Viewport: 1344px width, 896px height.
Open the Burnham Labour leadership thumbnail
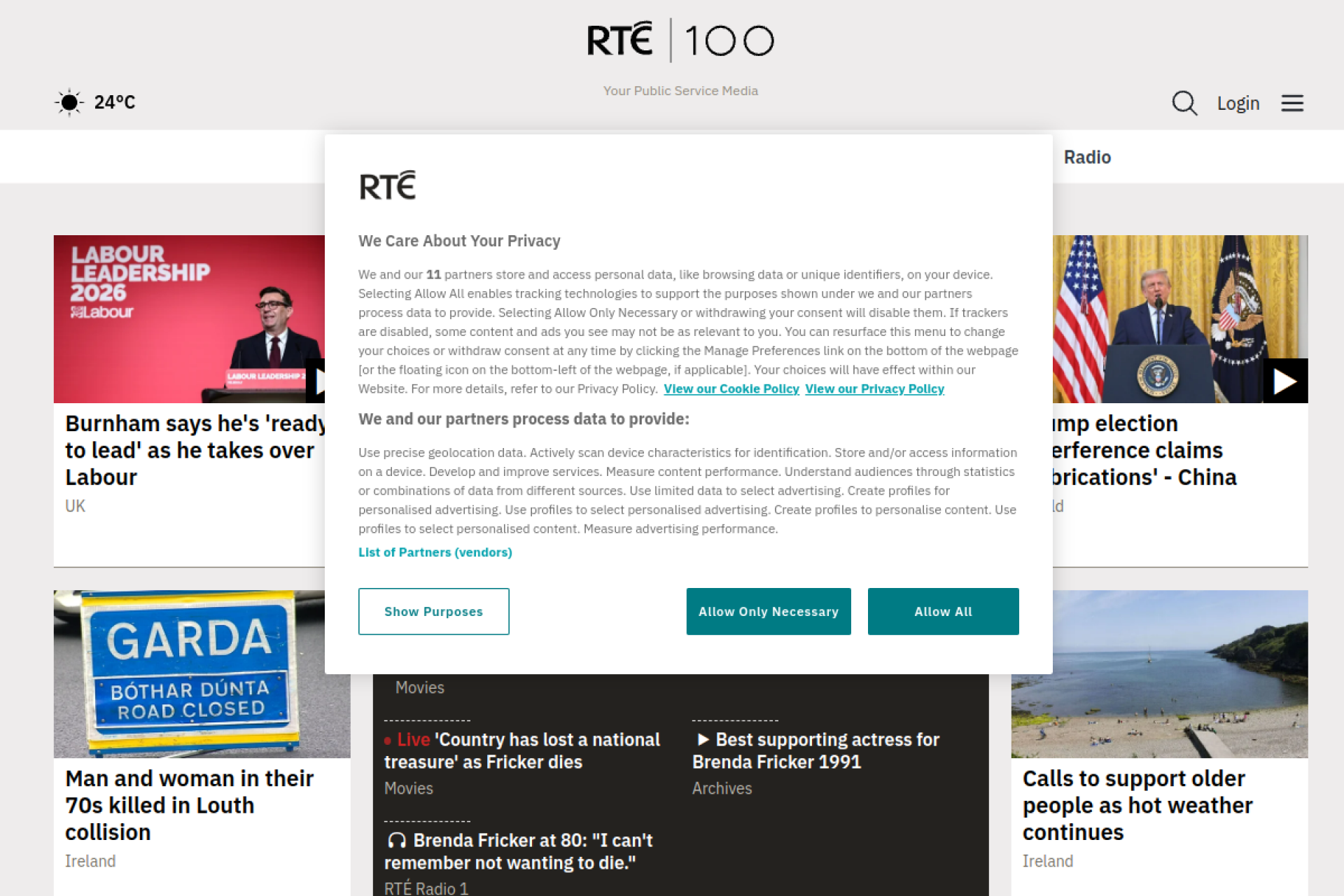coord(189,319)
